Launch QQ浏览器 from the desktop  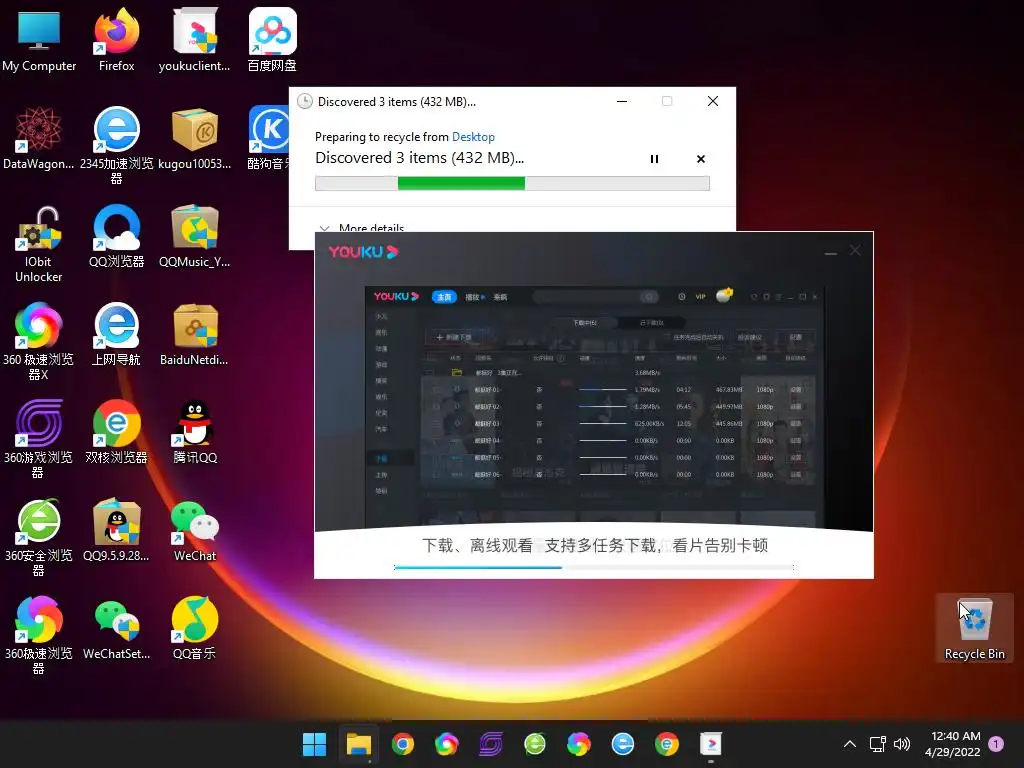[116, 236]
